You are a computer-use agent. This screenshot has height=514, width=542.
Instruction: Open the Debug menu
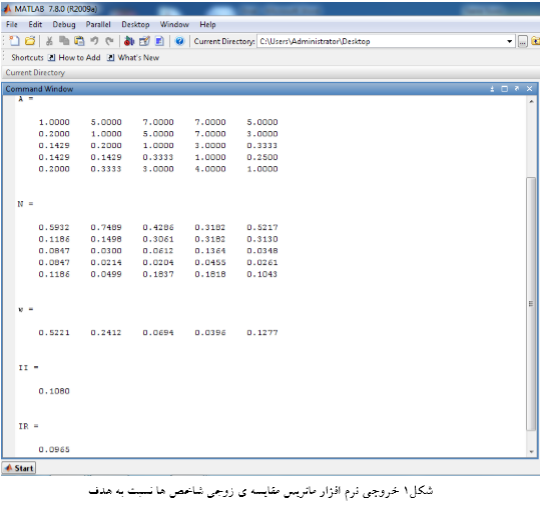coord(64,25)
